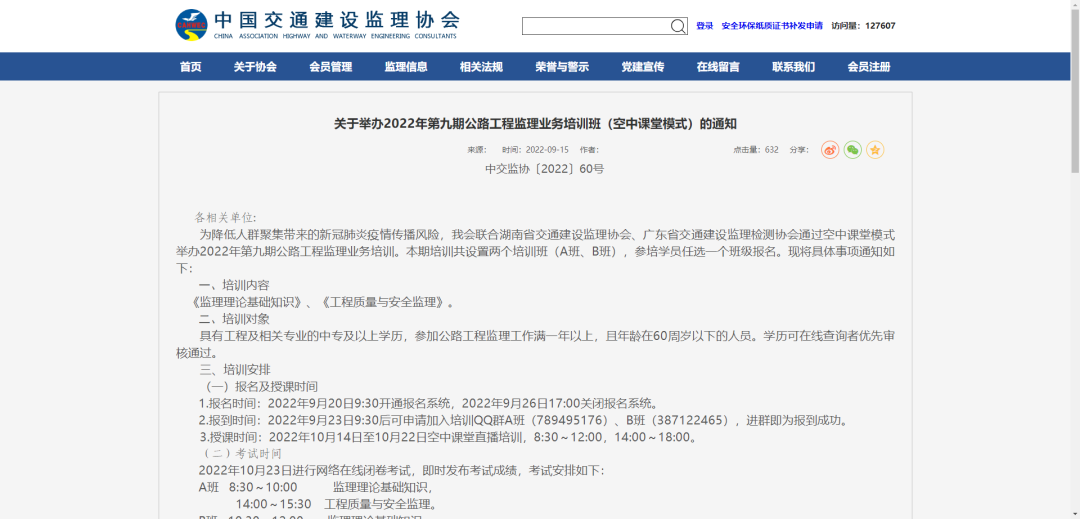1080x519 pixels.
Task: Open the 党建宣传 menu item
Action: point(643,67)
